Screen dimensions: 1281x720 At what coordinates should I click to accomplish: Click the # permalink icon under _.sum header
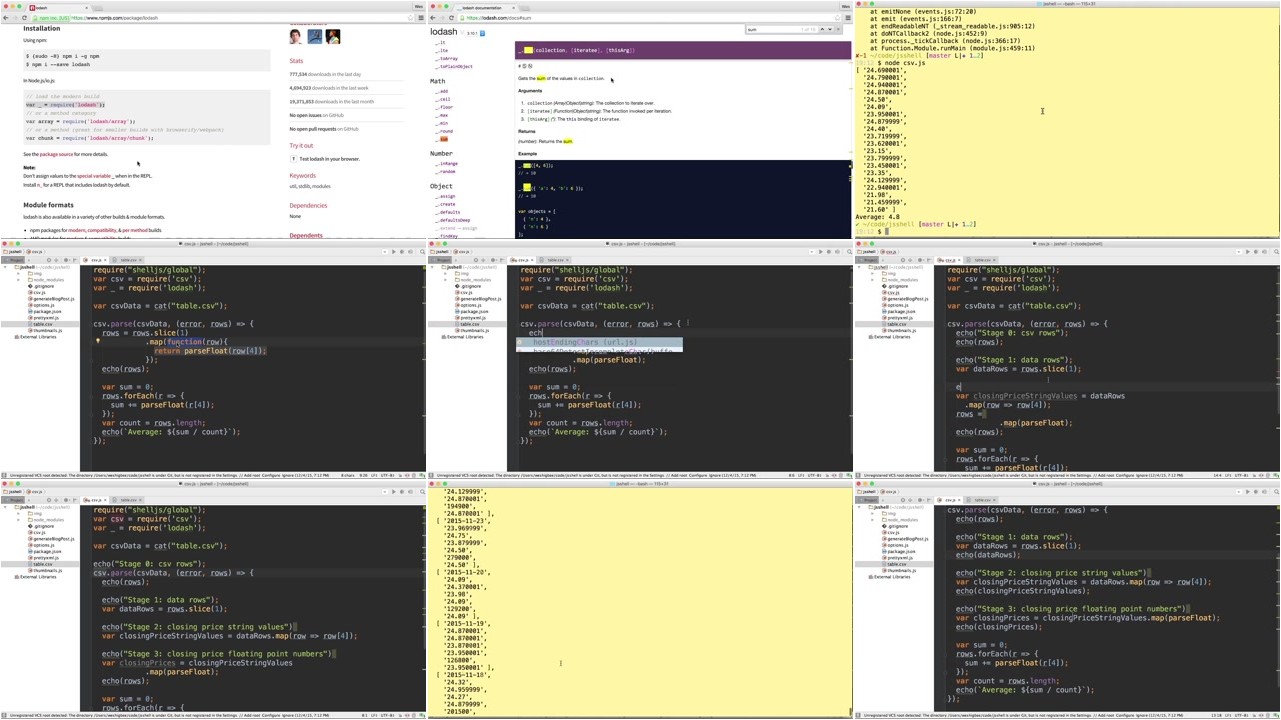520,66
